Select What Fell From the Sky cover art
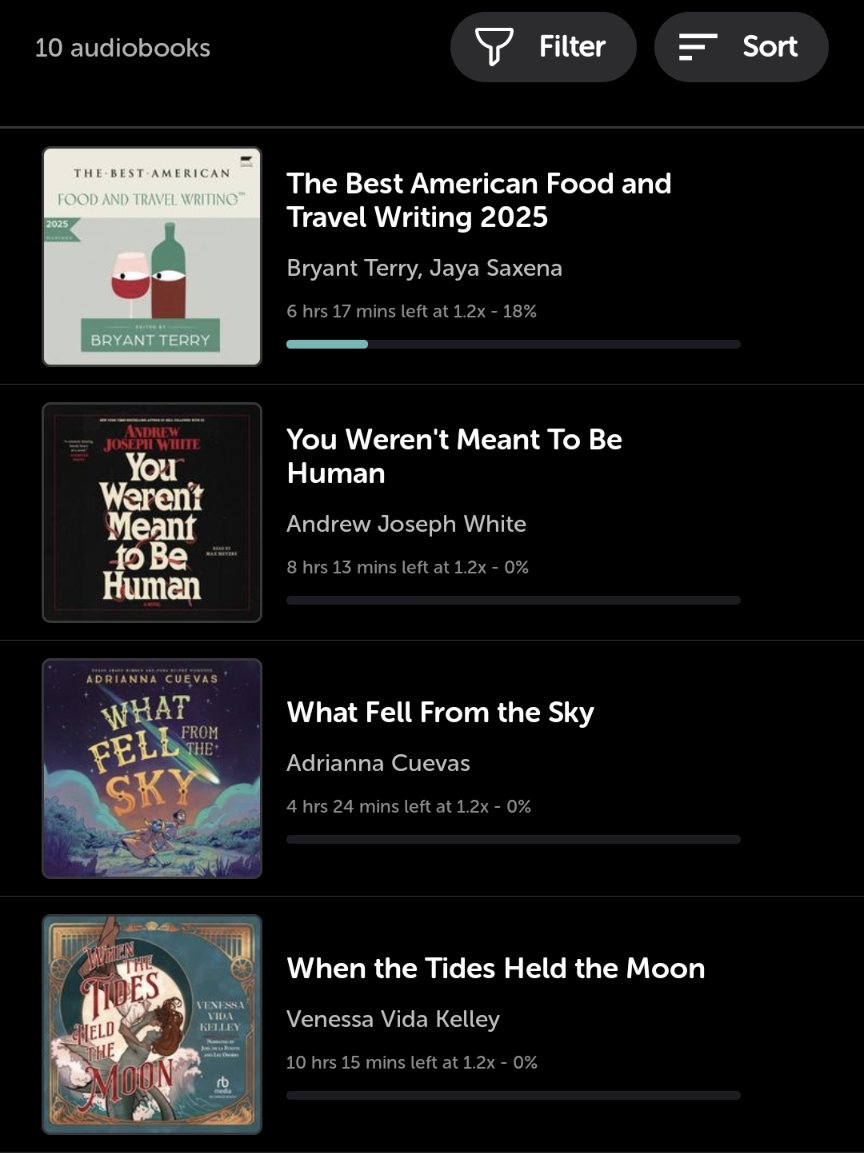This screenshot has width=864, height=1153. pyautogui.click(x=152, y=768)
